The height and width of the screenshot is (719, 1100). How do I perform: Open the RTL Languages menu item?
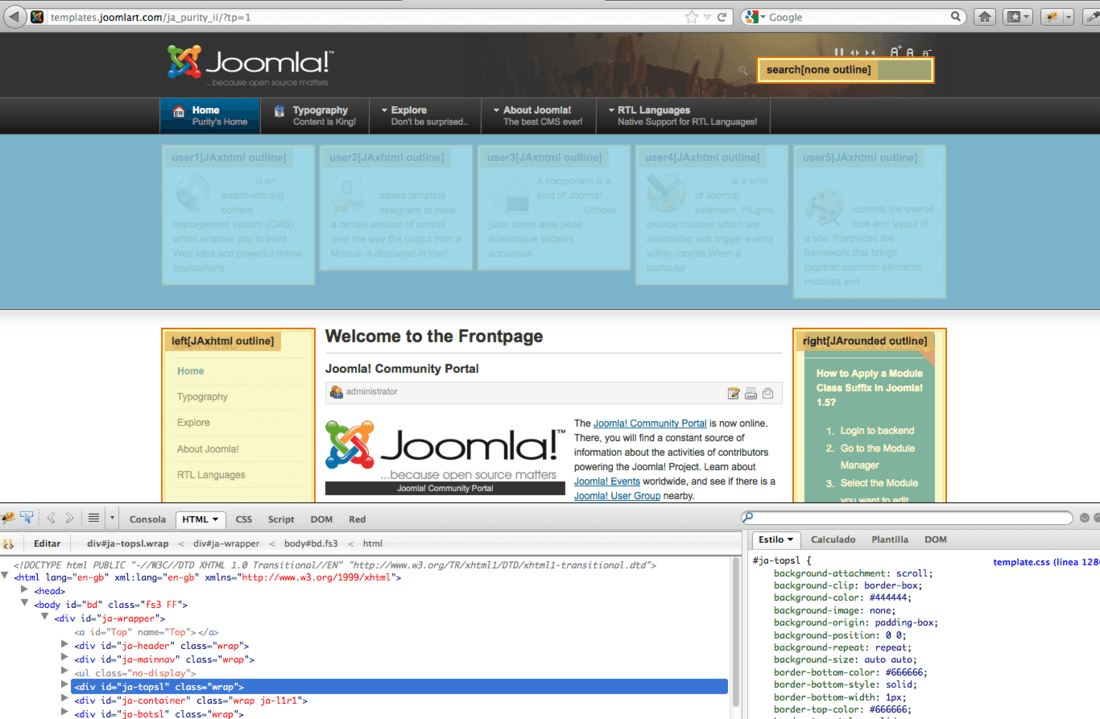click(x=683, y=116)
